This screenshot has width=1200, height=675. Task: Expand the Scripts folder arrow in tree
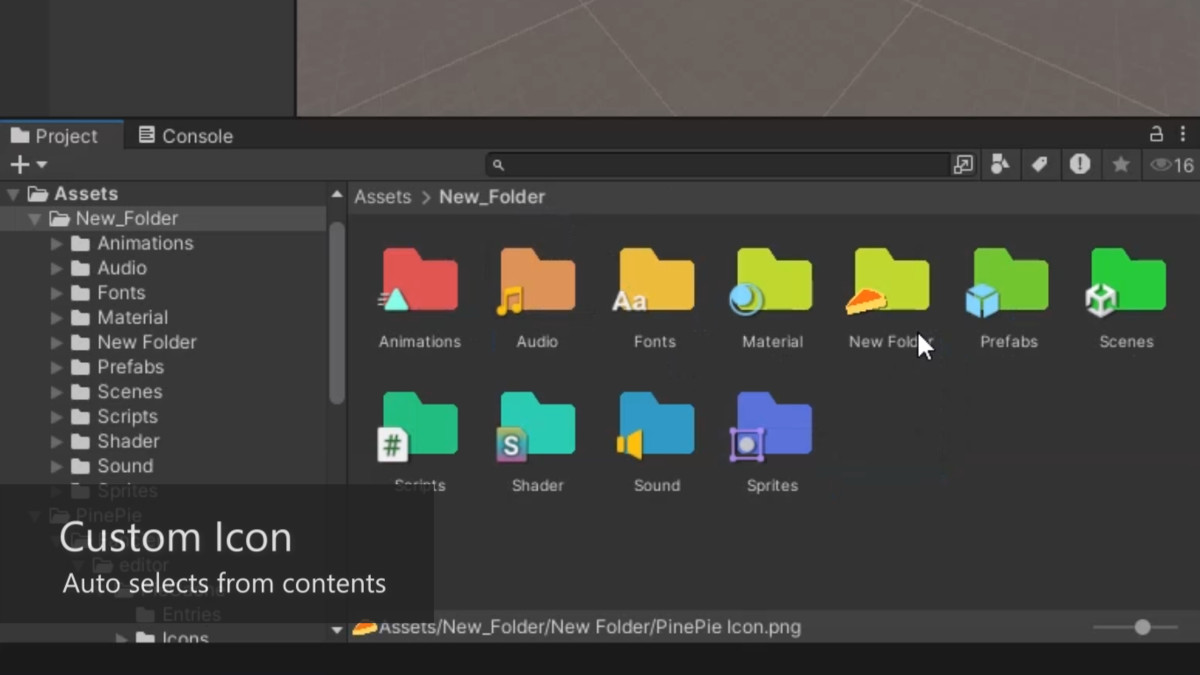[x=57, y=417]
